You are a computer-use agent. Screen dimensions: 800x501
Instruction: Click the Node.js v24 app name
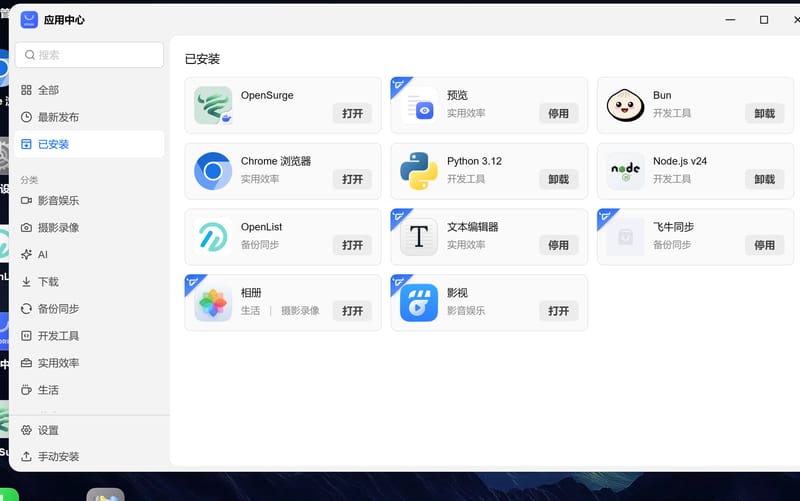[680, 161]
